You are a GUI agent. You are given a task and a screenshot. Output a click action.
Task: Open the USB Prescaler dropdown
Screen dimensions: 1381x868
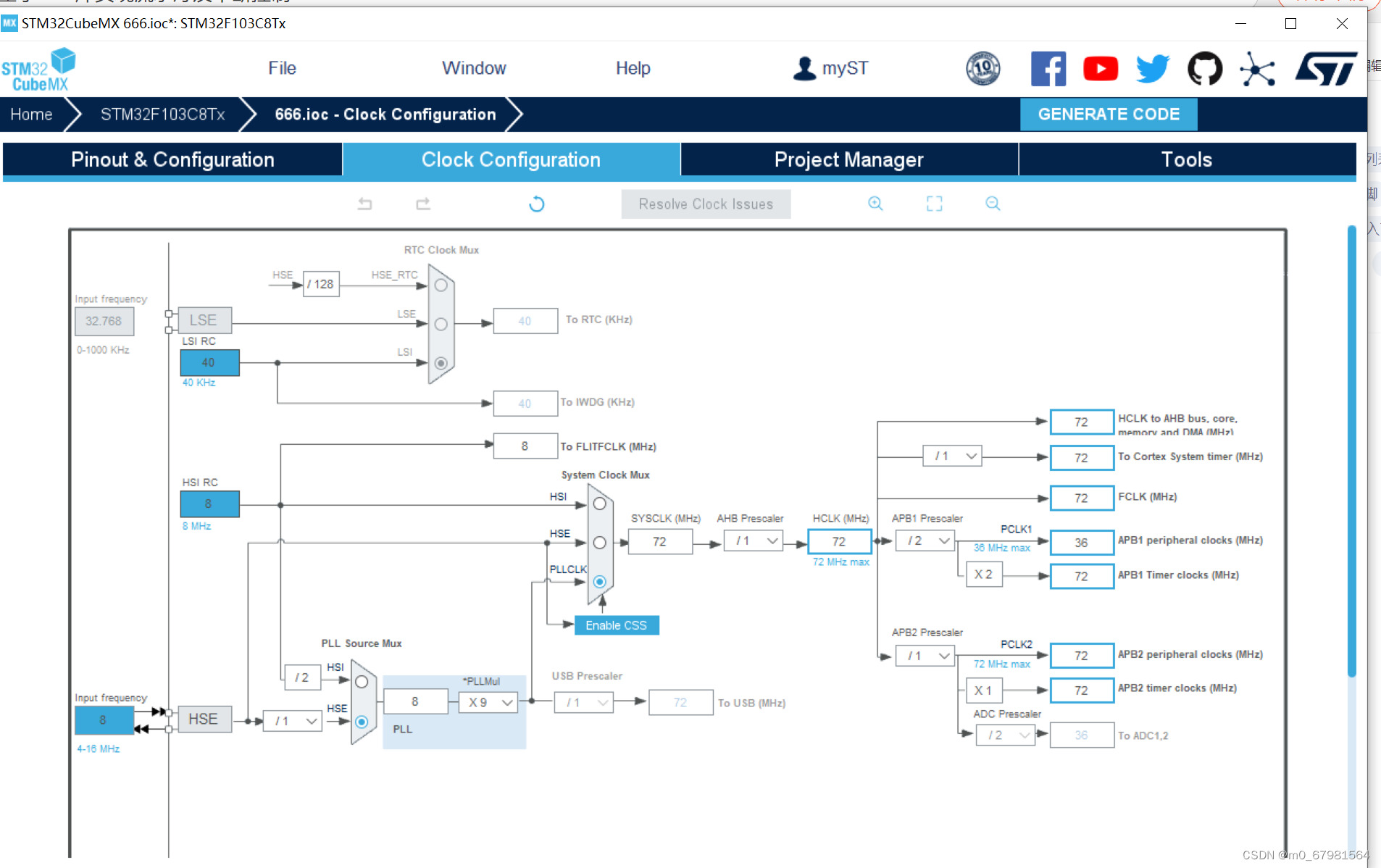pyautogui.click(x=584, y=702)
